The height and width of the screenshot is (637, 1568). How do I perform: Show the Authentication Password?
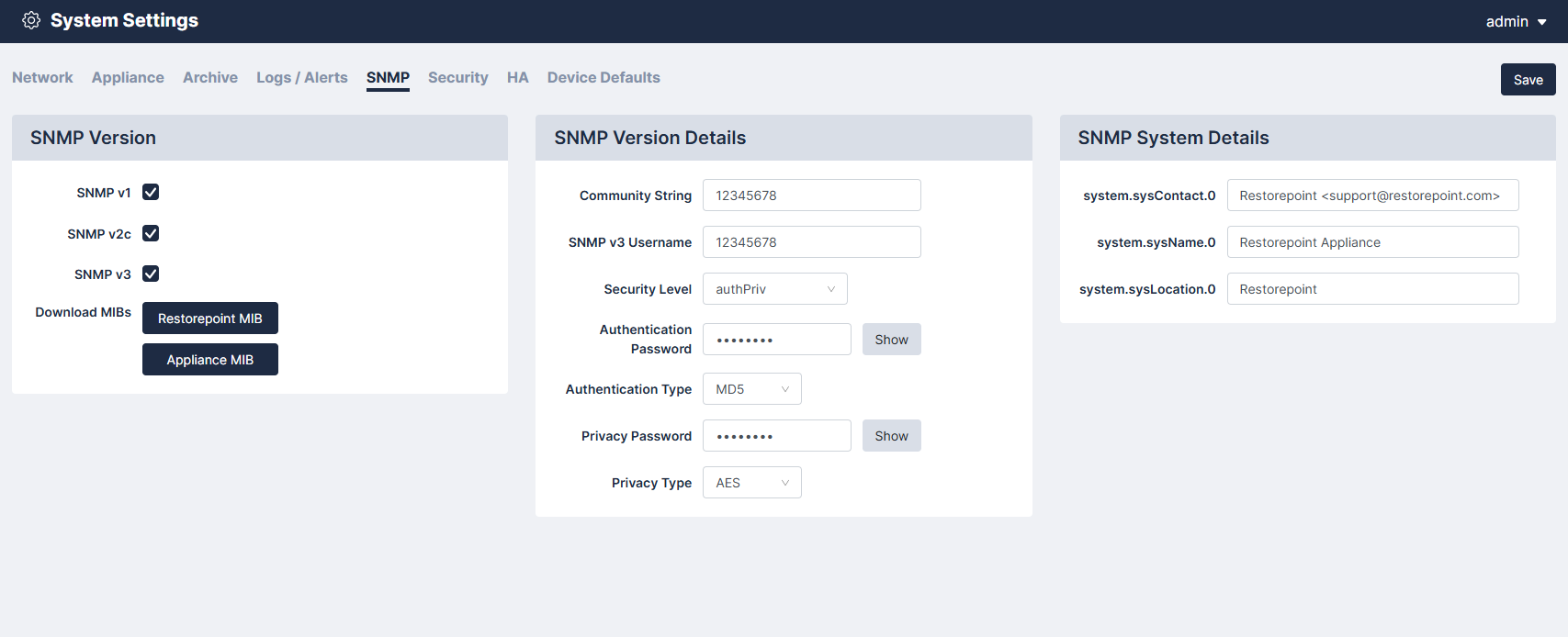pos(891,340)
